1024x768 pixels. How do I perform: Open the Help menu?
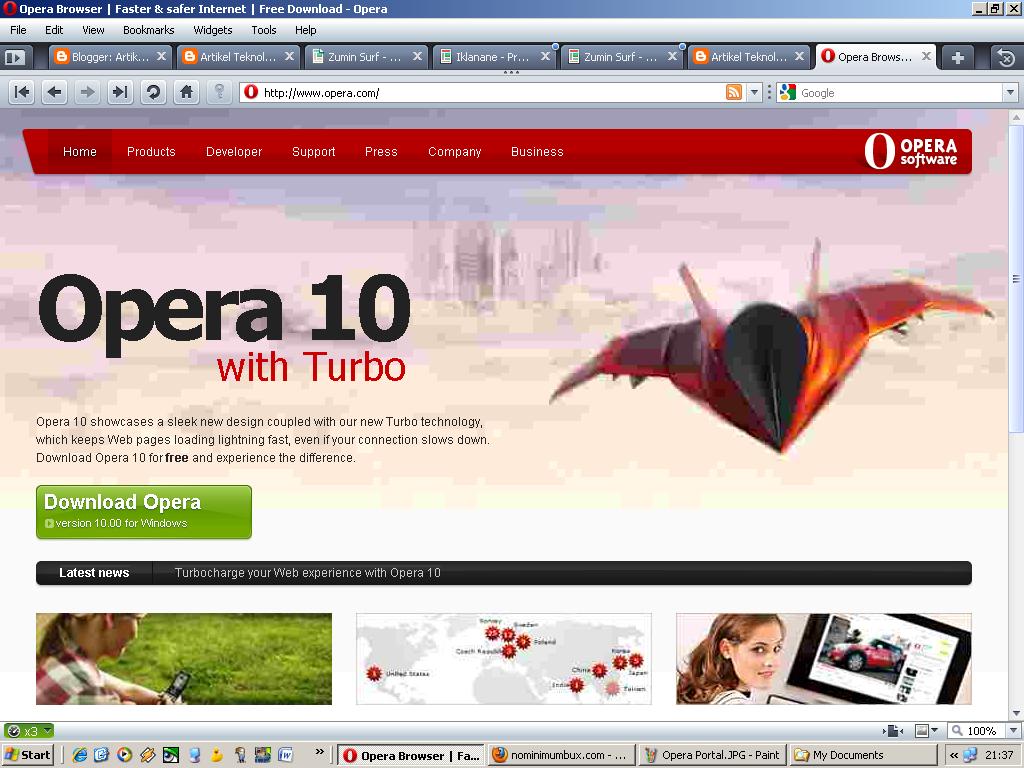(x=306, y=30)
